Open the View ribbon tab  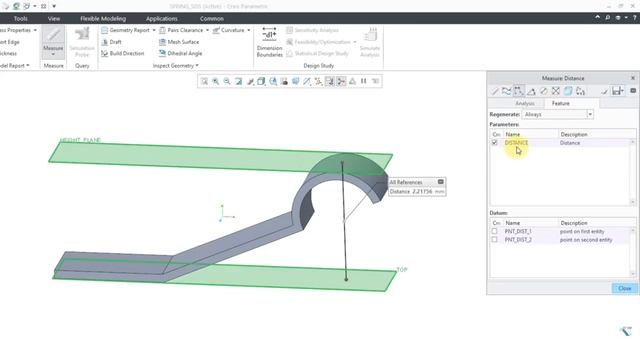click(x=53, y=19)
